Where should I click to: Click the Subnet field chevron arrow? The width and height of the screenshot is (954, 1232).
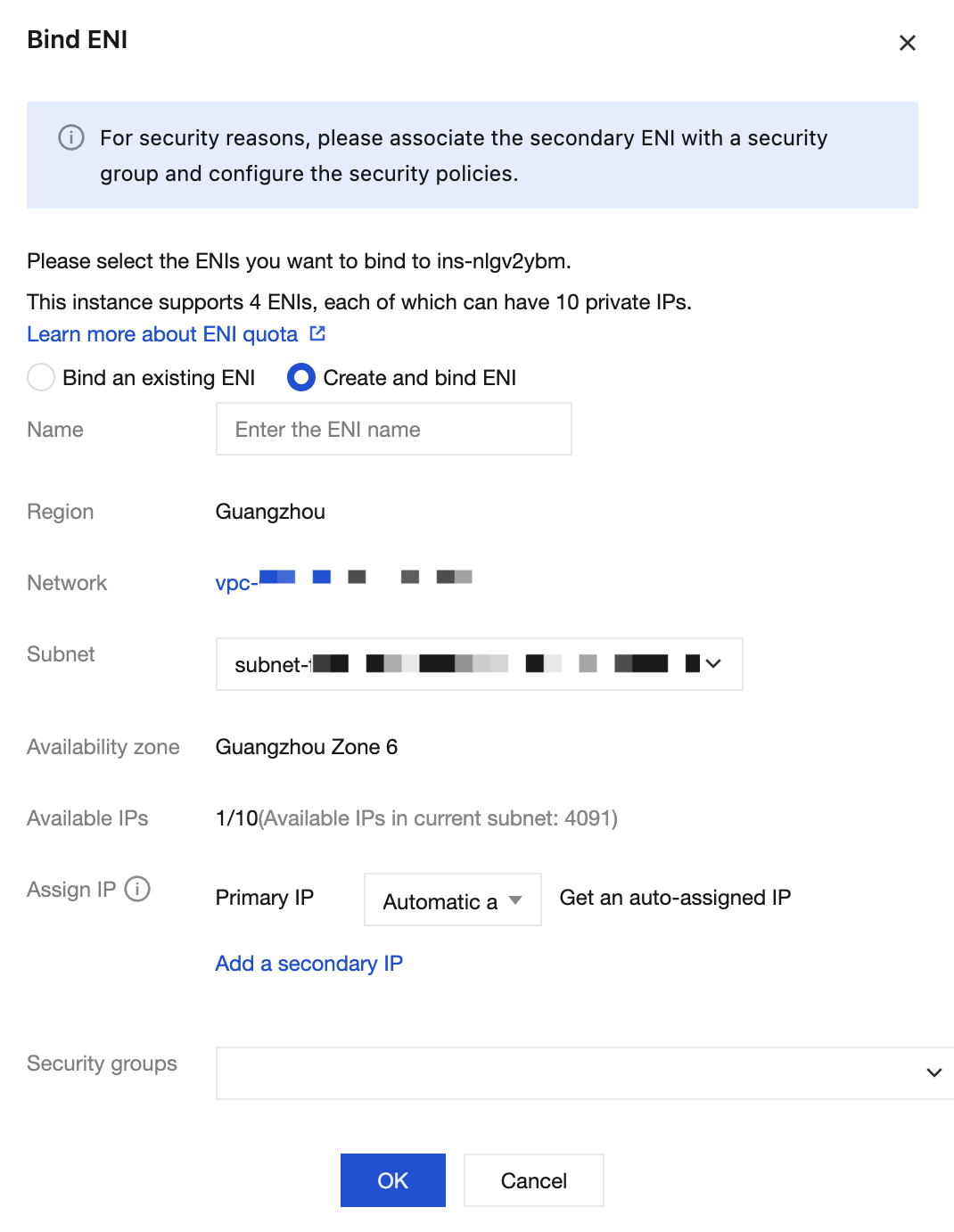(x=713, y=664)
